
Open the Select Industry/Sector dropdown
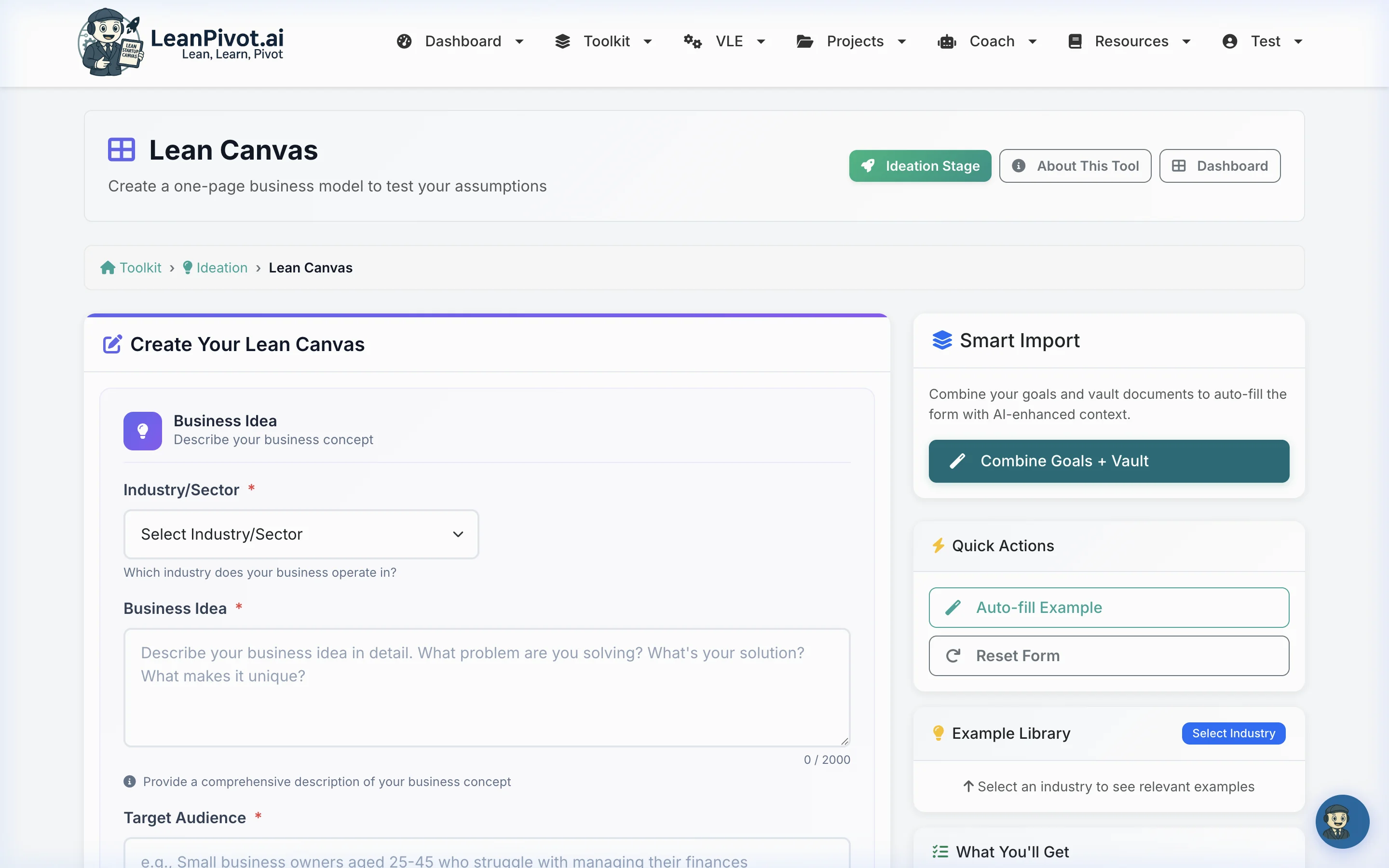click(x=301, y=534)
